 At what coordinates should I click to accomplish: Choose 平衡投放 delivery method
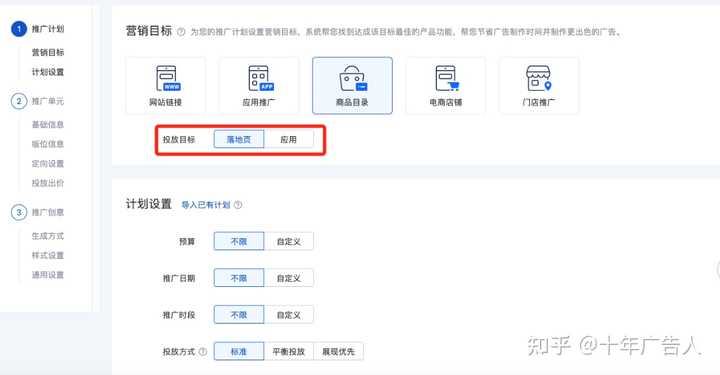click(x=289, y=351)
